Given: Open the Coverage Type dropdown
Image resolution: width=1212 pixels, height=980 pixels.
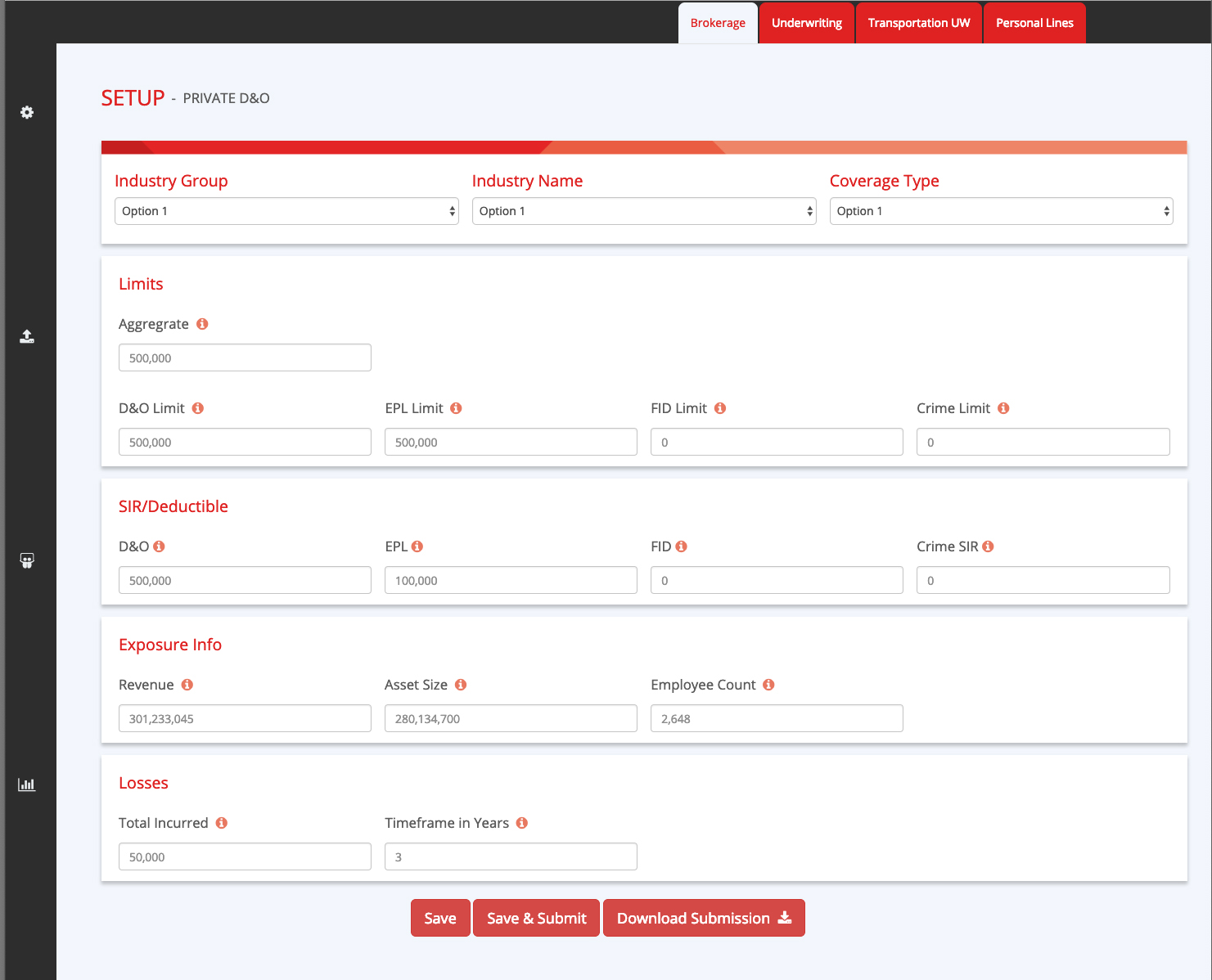Looking at the screenshot, I should point(1001,211).
